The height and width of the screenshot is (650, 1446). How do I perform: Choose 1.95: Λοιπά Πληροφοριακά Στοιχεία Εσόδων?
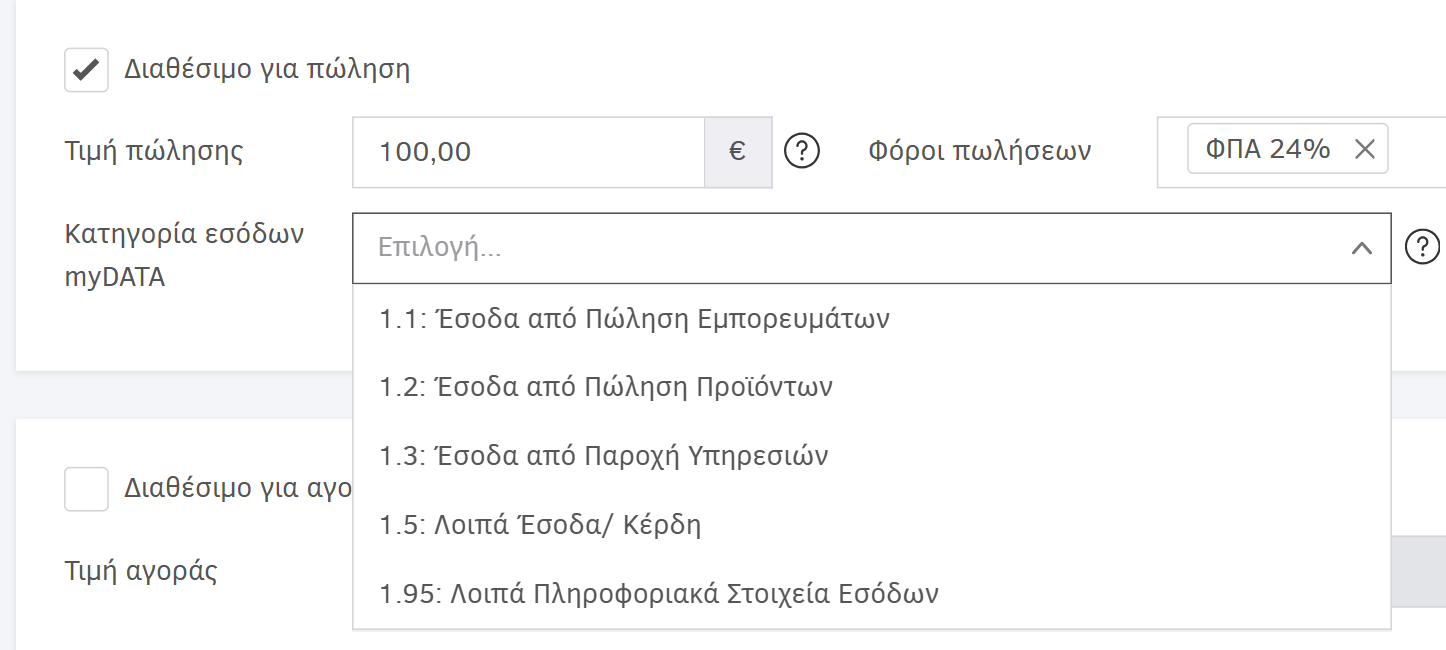pyautogui.click(x=659, y=594)
